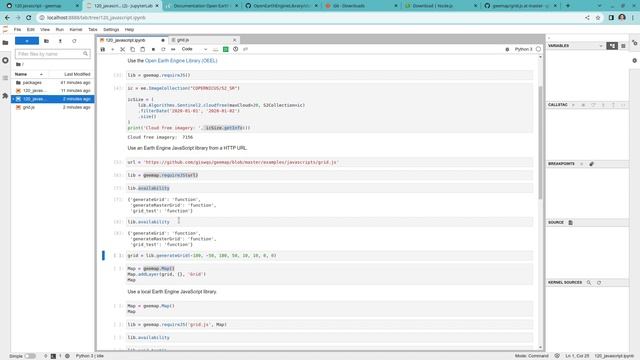The height and width of the screenshot is (360, 640).
Task: Click the notebook vertical scrollbar
Action: 540,143
